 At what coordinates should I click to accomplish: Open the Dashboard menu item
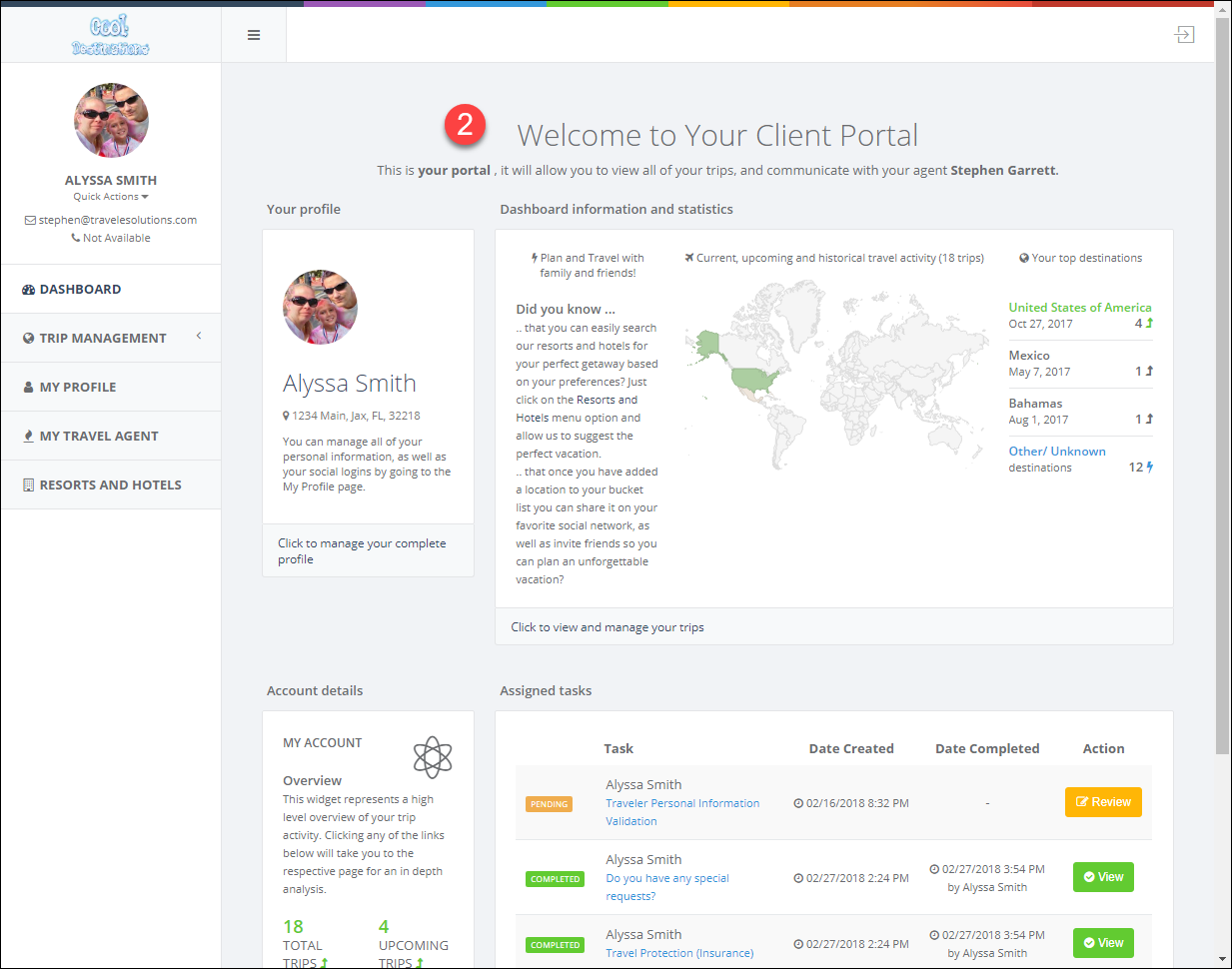[80, 289]
